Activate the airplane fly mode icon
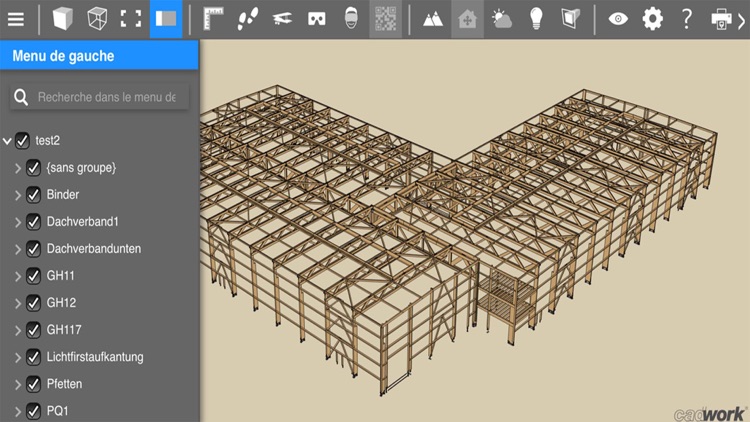The width and height of the screenshot is (750, 422). point(282,19)
